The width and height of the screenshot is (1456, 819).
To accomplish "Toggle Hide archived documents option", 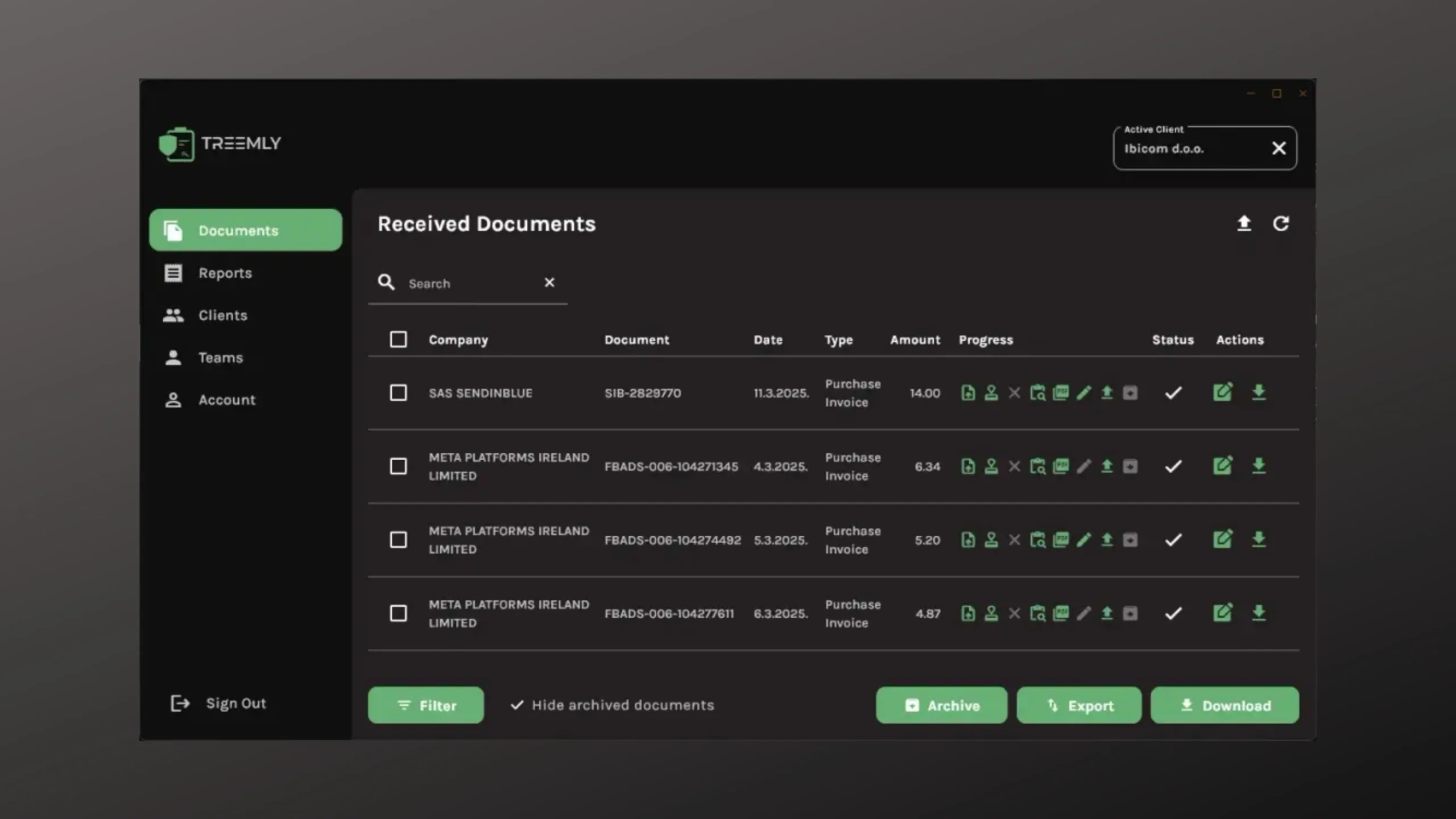I will (x=612, y=705).
